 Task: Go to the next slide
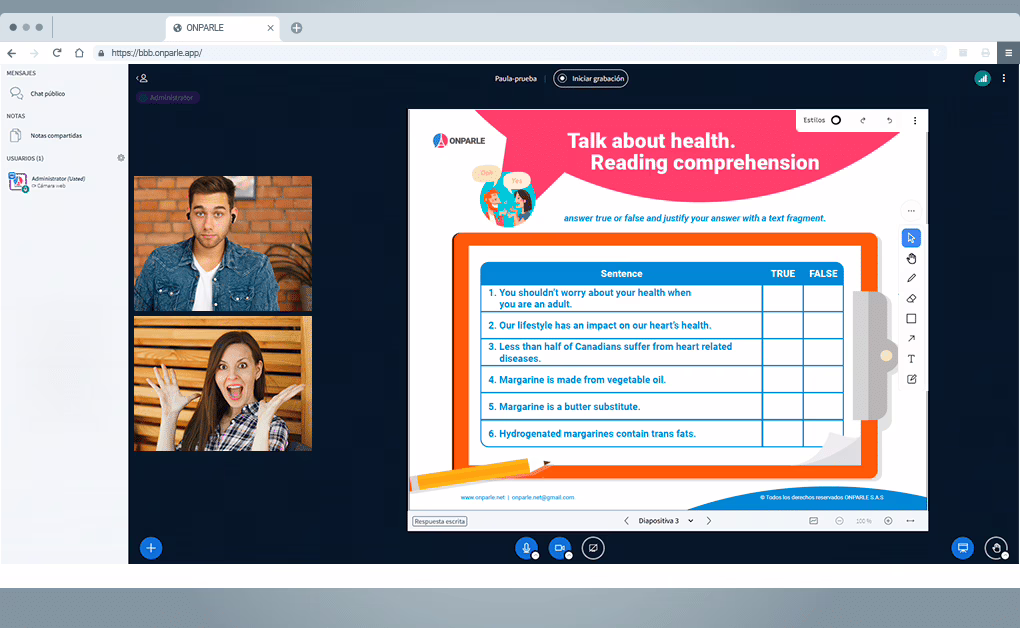pyautogui.click(x=709, y=521)
